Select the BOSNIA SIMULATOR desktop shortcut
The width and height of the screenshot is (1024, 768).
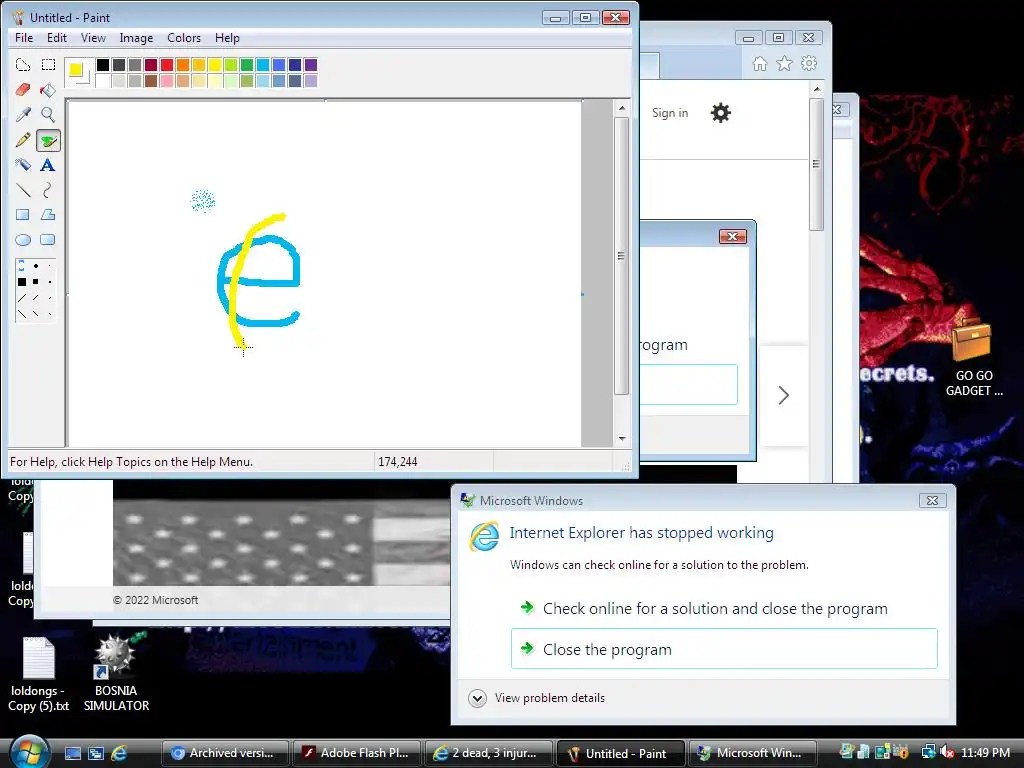(x=116, y=673)
